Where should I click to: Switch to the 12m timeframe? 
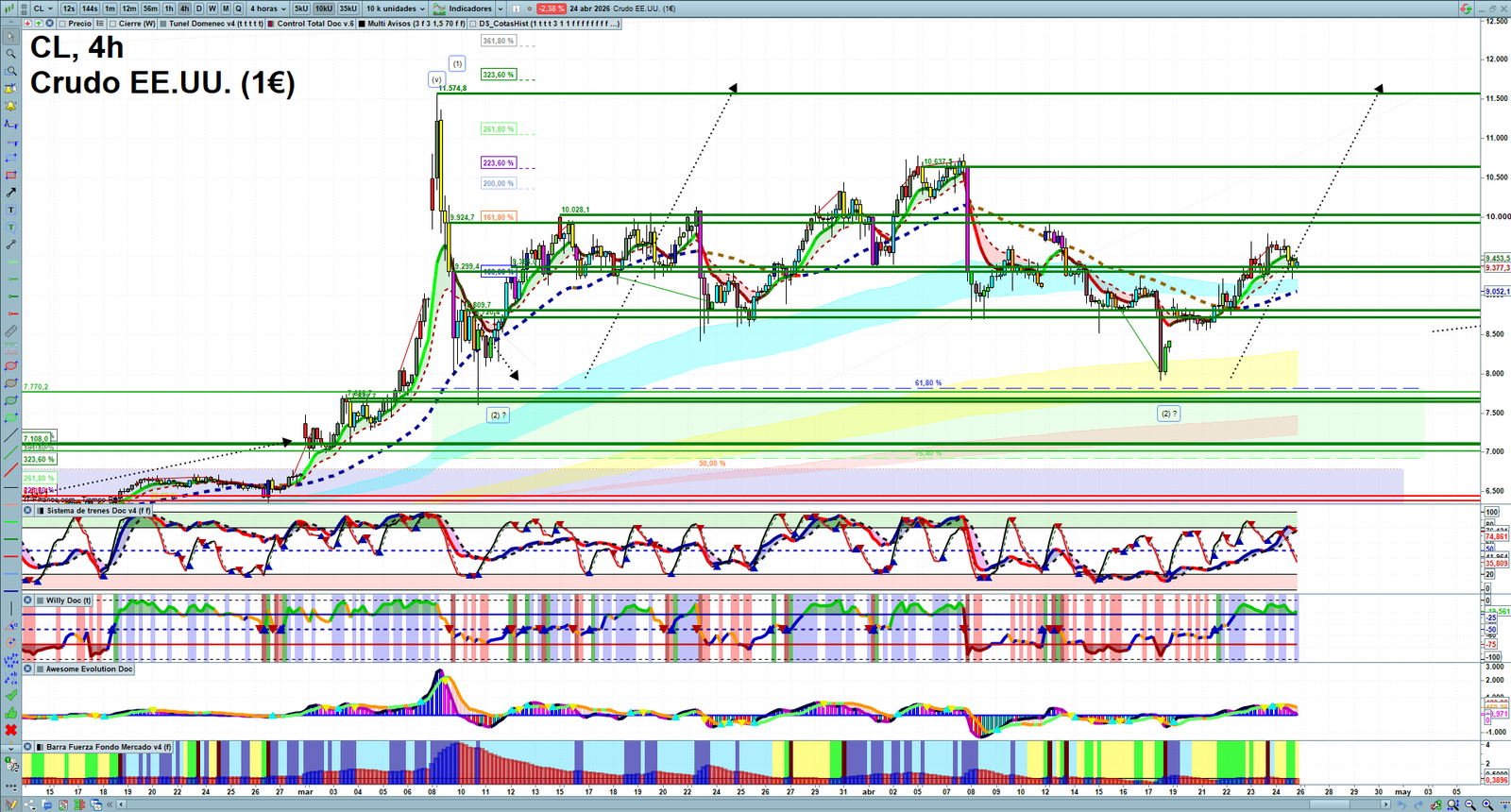pyautogui.click(x=128, y=8)
